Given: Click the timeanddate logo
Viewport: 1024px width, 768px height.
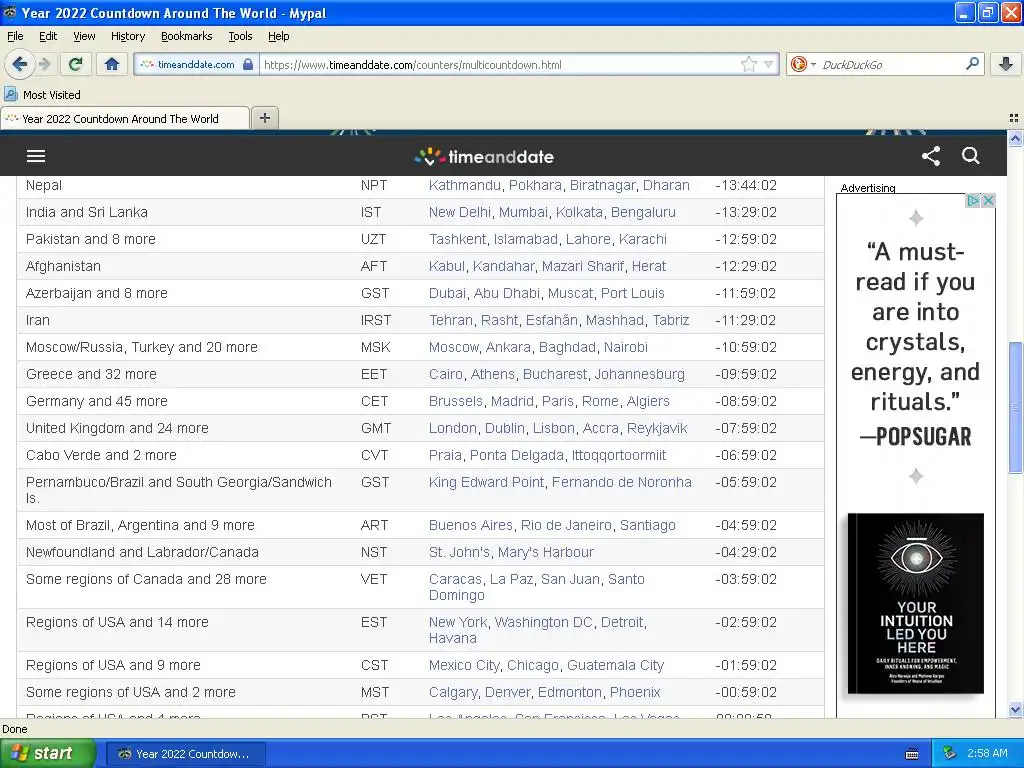Looking at the screenshot, I should [x=484, y=156].
